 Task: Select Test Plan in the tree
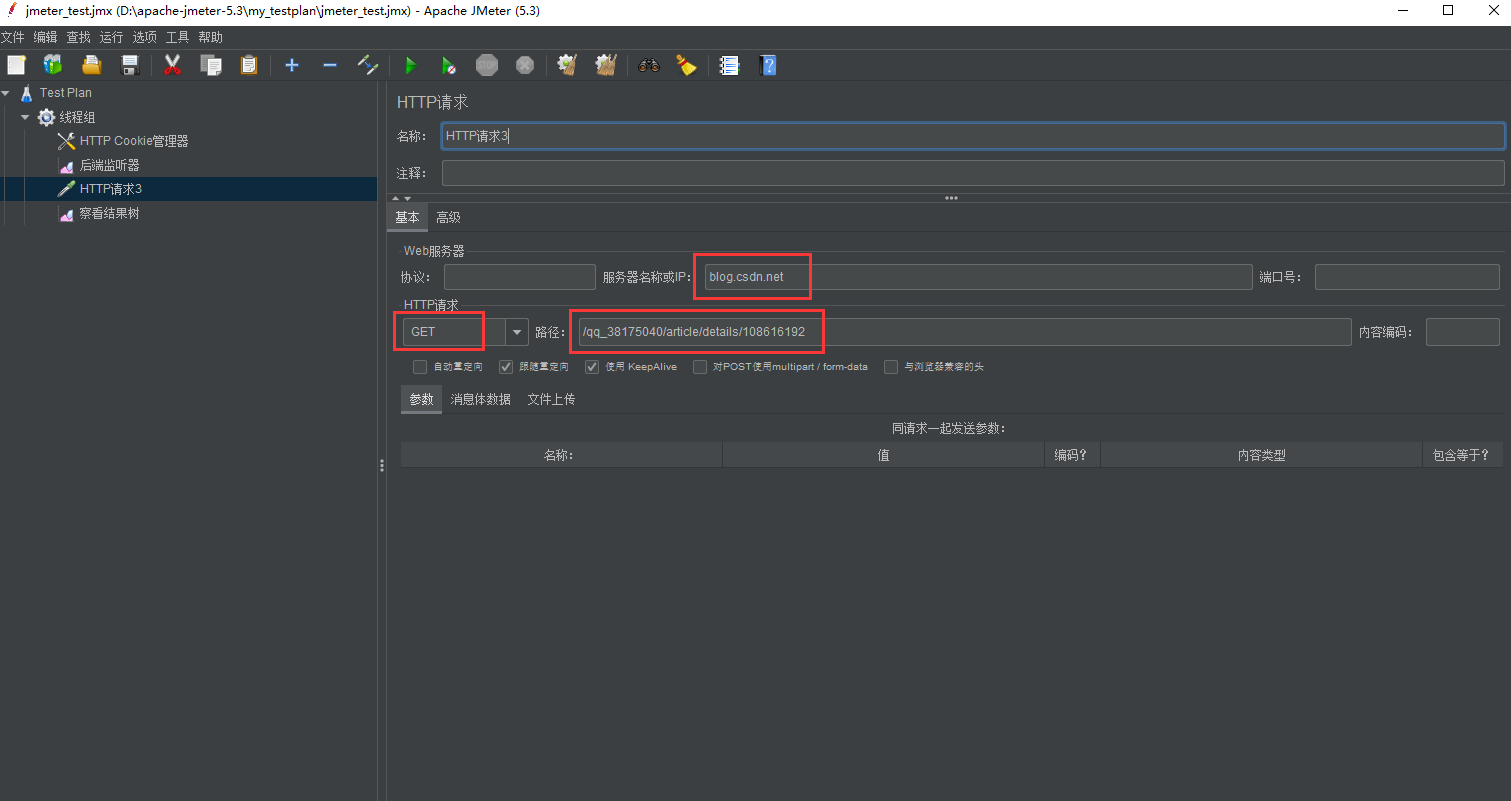point(66,93)
